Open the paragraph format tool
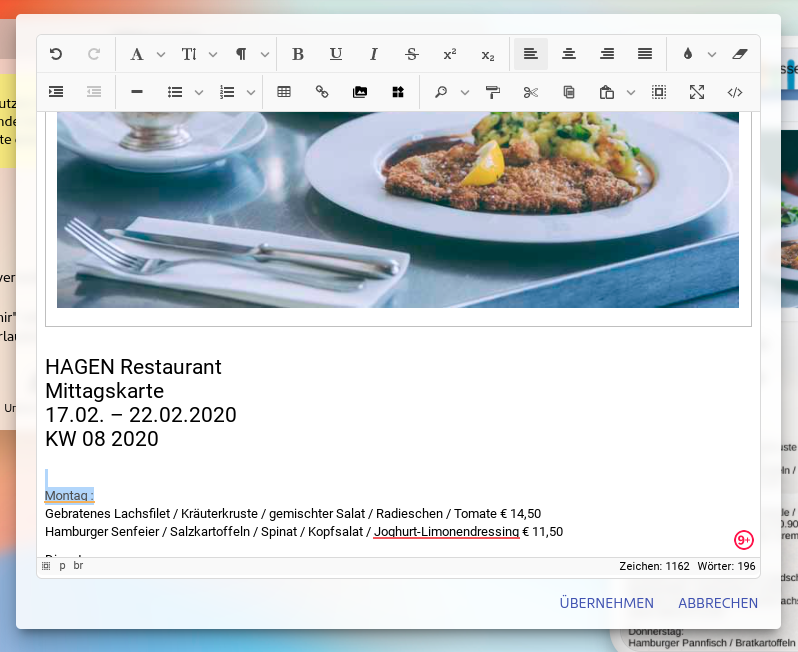The height and width of the screenshot is (652, 798). pyautogui.click(x=241, y=54)
